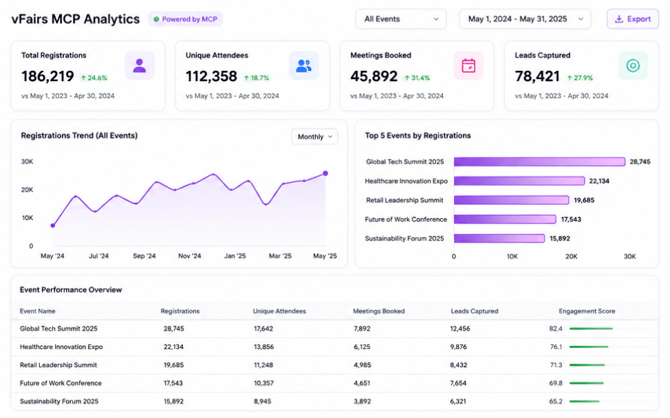This screenshot has width=670, height=418.
Task: Sort by Registrations column header
Action: coord(180,311)
